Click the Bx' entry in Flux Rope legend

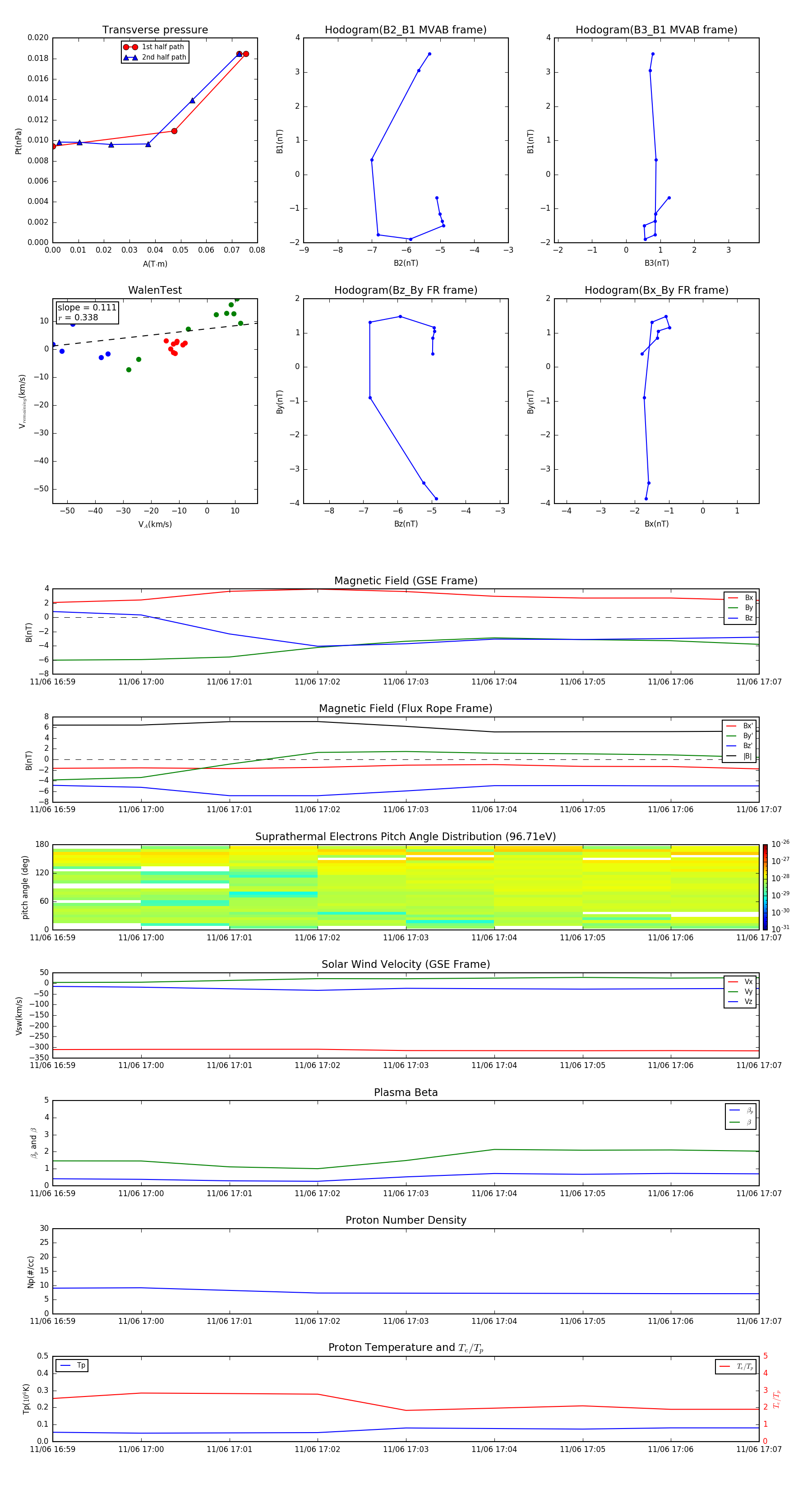tap(739, 726)
